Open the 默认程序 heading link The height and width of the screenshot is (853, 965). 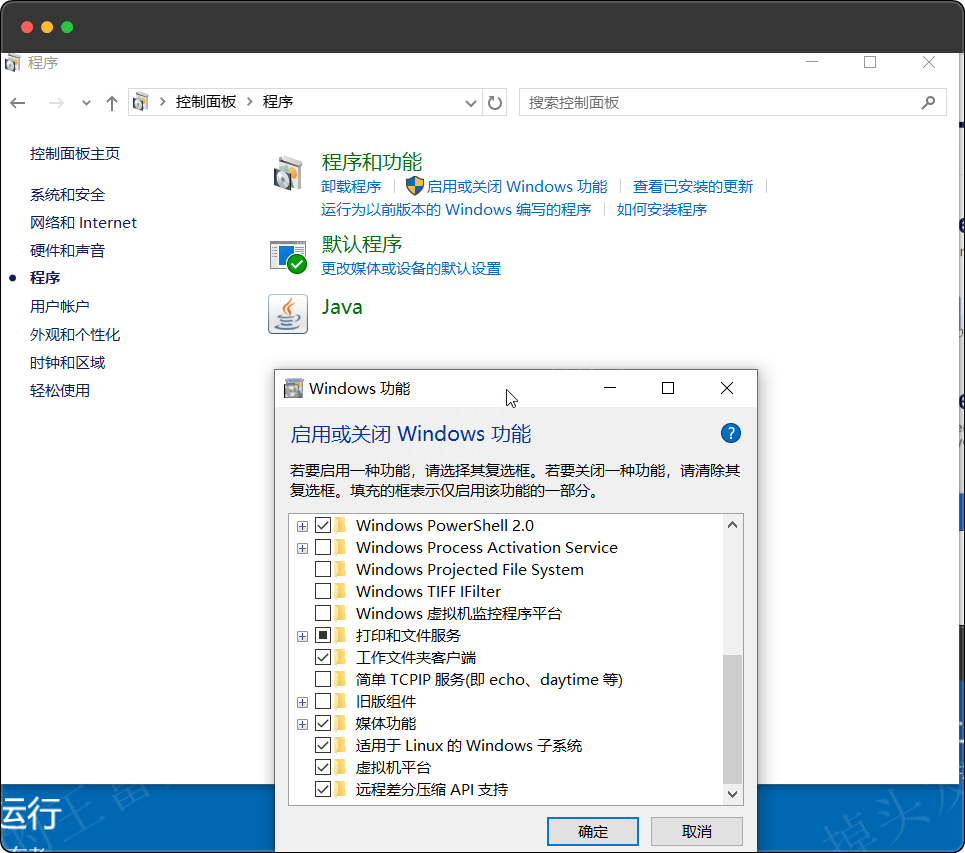click(361, 244)
